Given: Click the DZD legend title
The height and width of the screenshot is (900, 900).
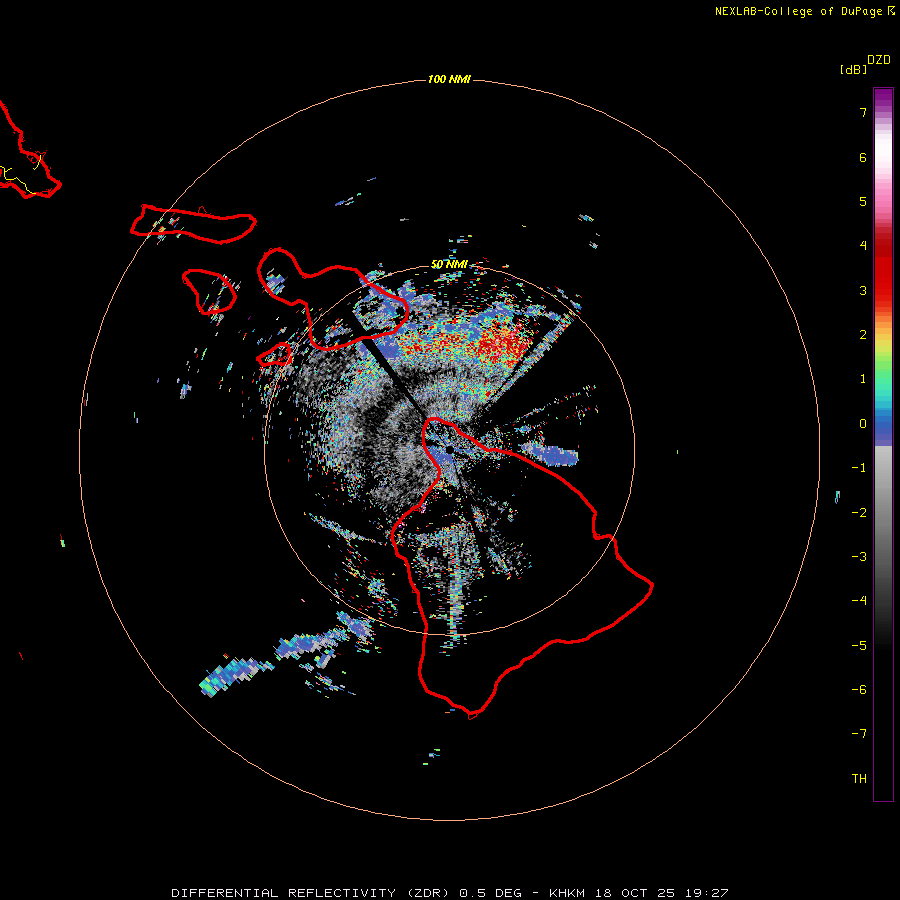Looking at the screenshot, I should (x=879, y=60).
